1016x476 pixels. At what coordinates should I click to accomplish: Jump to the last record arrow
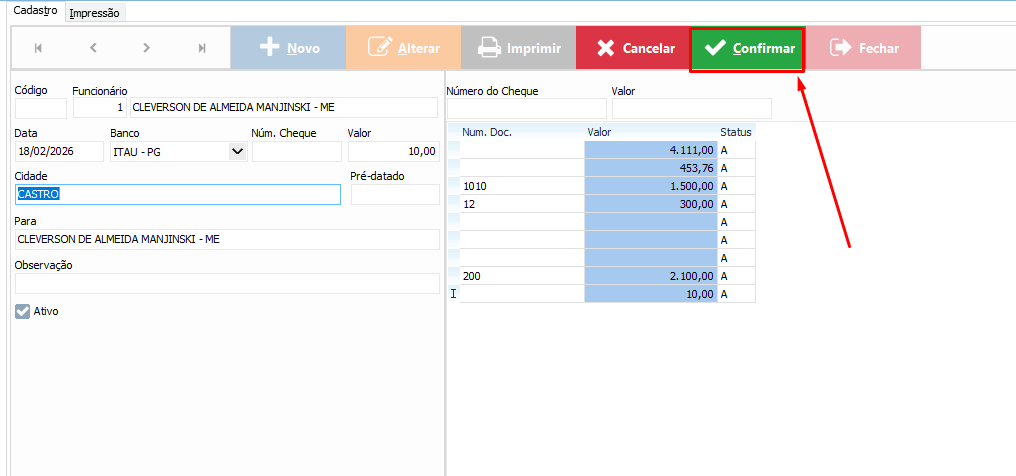pos(202,48)
